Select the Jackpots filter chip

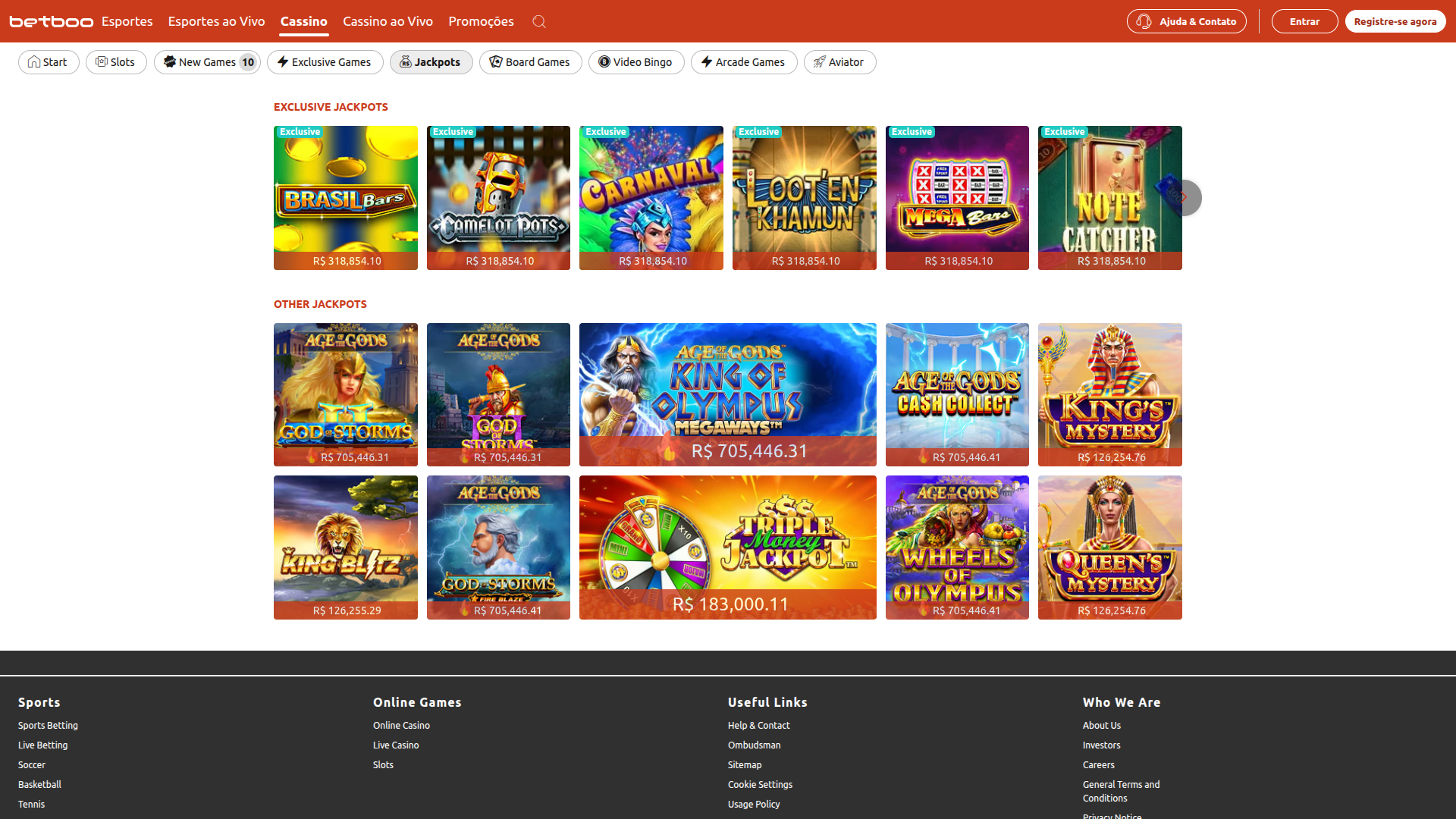pyautogui.click(x=431, y=62)
